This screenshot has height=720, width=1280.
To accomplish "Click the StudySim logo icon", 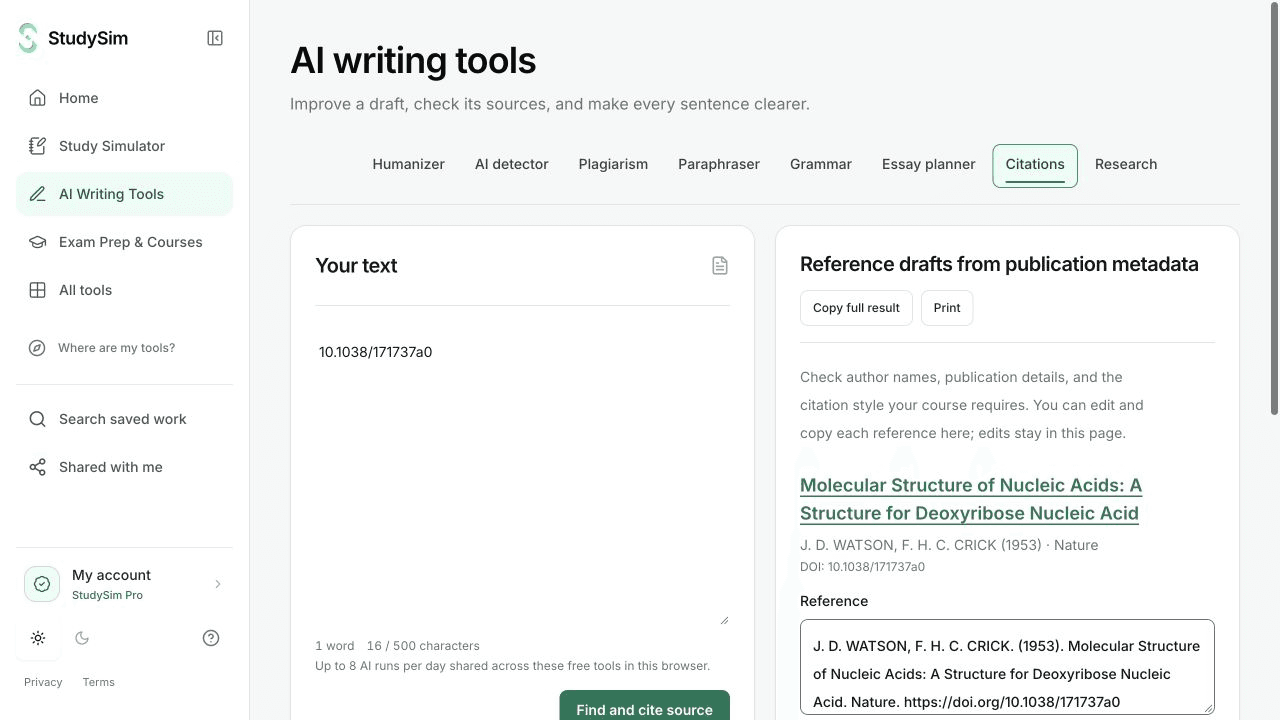I will (28, 38).
